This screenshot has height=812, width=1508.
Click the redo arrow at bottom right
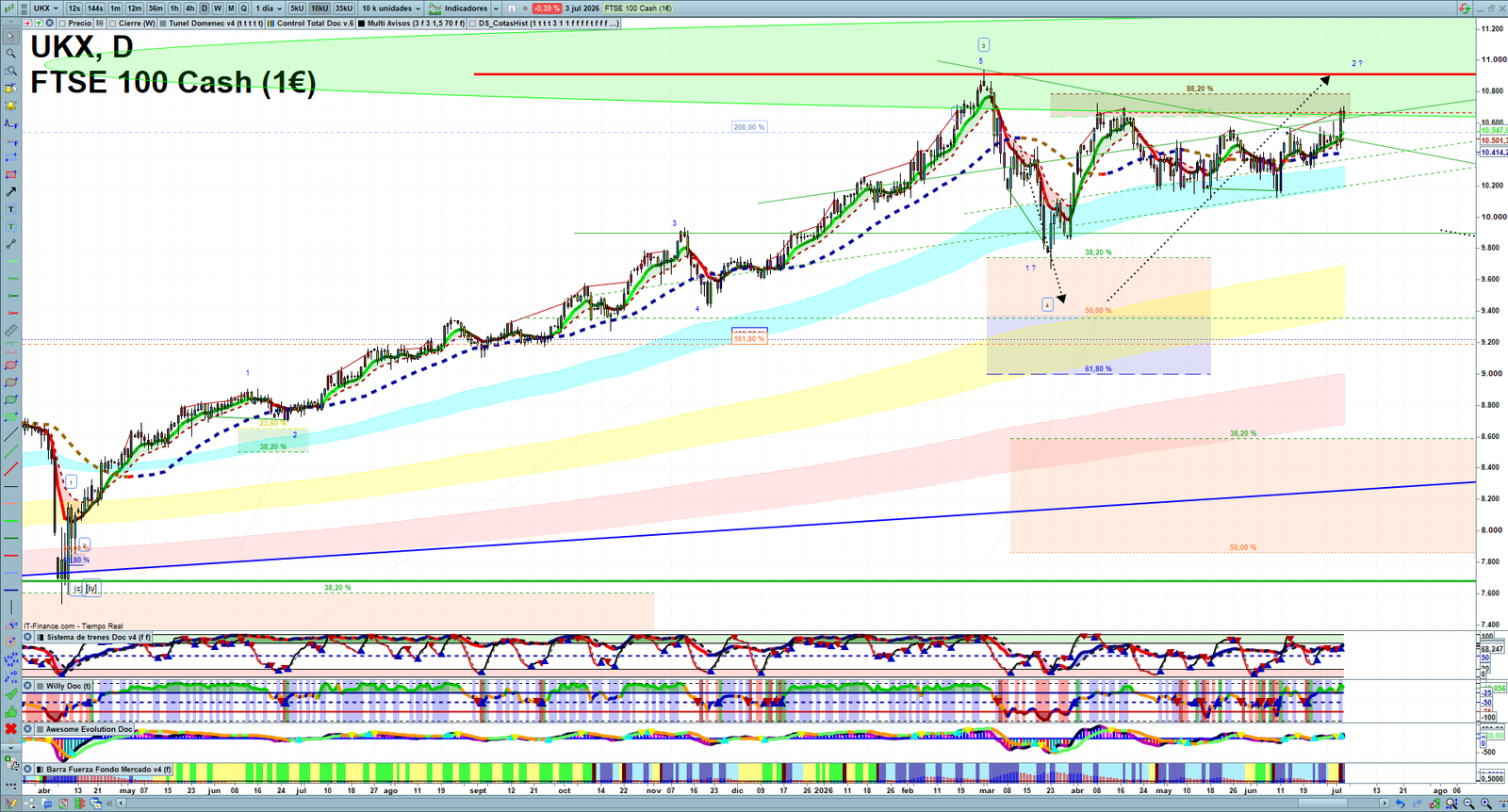[x=1417, y=803]
